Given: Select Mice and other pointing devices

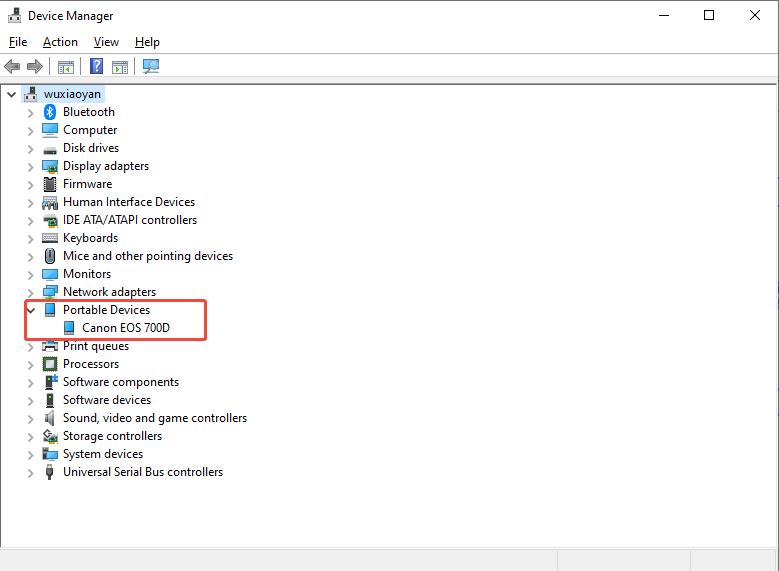Looking at the screenshot, I should click(147, 256).
